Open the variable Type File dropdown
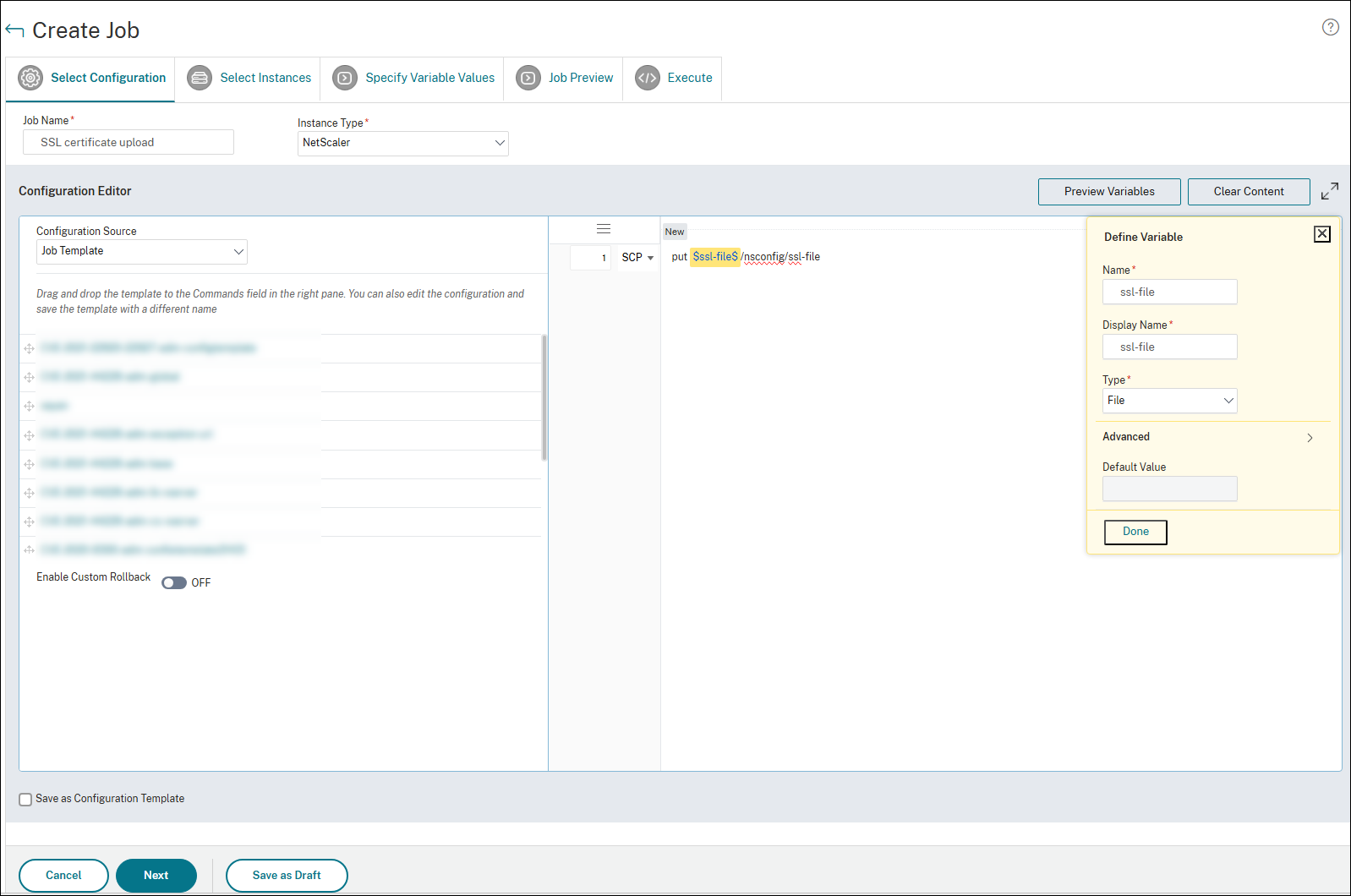The height and width of the screenshot is (896, 1351). coord(1170,401)
